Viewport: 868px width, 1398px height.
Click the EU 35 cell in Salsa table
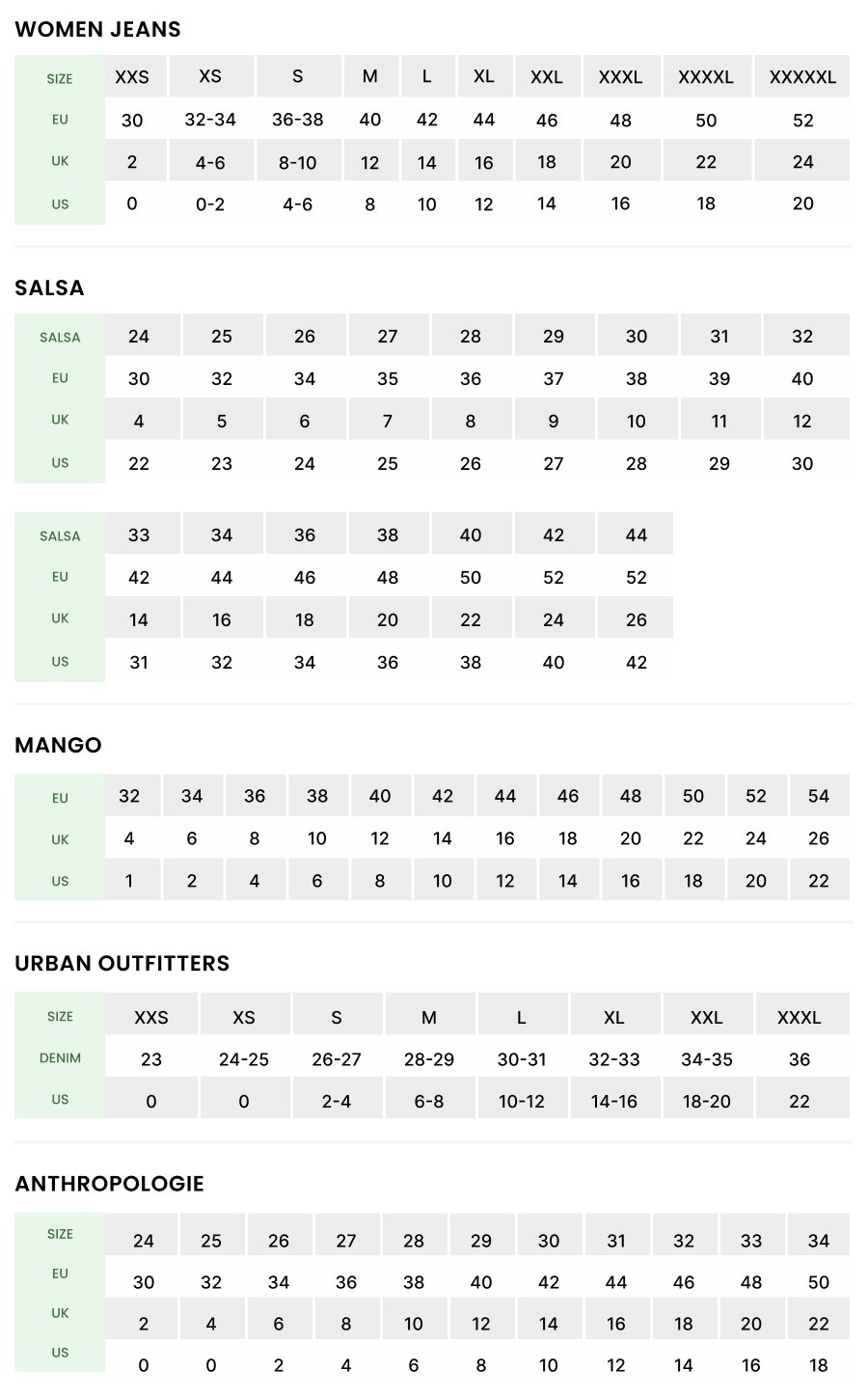(388, 378)
